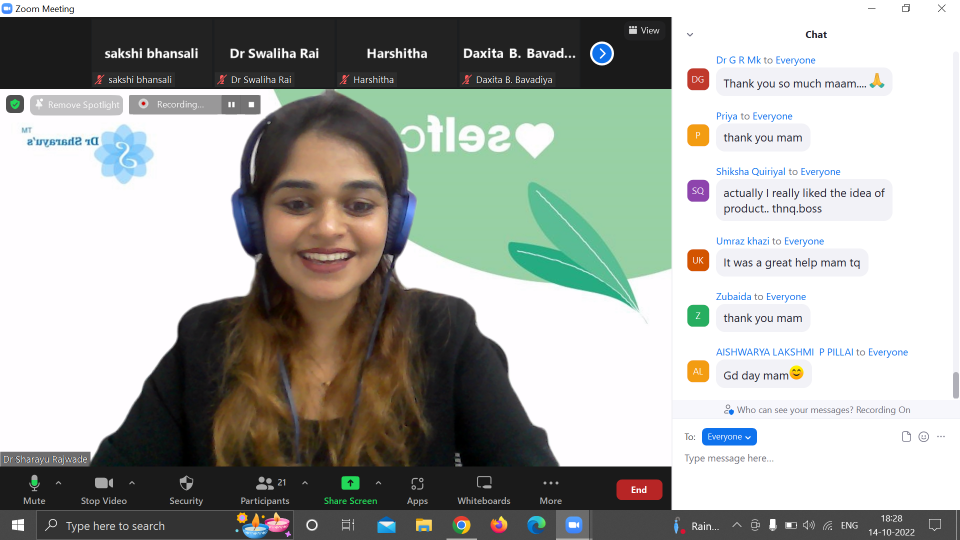960x540 pixels.
Task: Click the green Share Screen icon
Action: pyautogui.click(x=350, y=484)
